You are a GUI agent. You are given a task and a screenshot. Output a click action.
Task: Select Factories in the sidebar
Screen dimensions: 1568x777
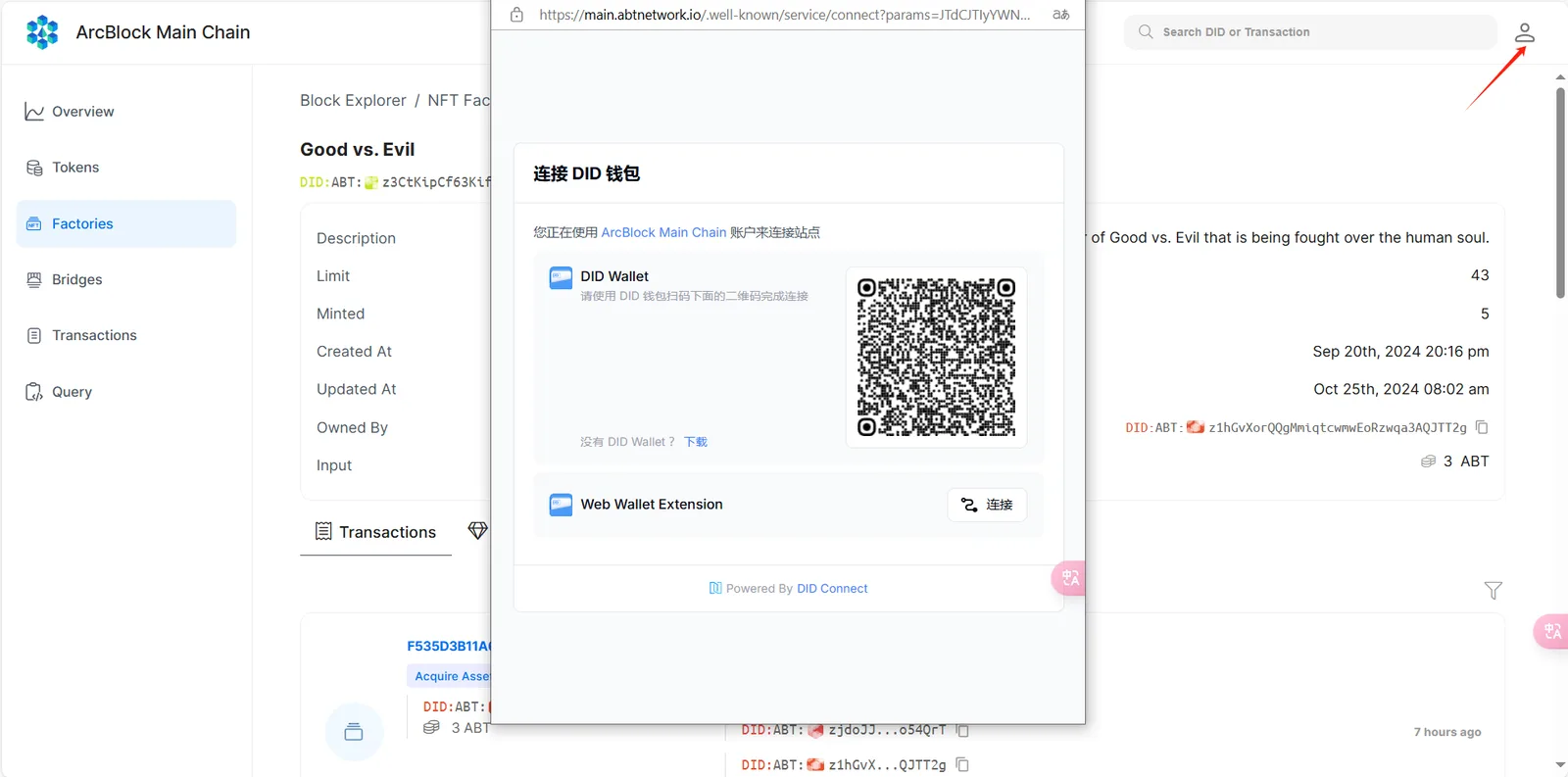click(126, 223)
